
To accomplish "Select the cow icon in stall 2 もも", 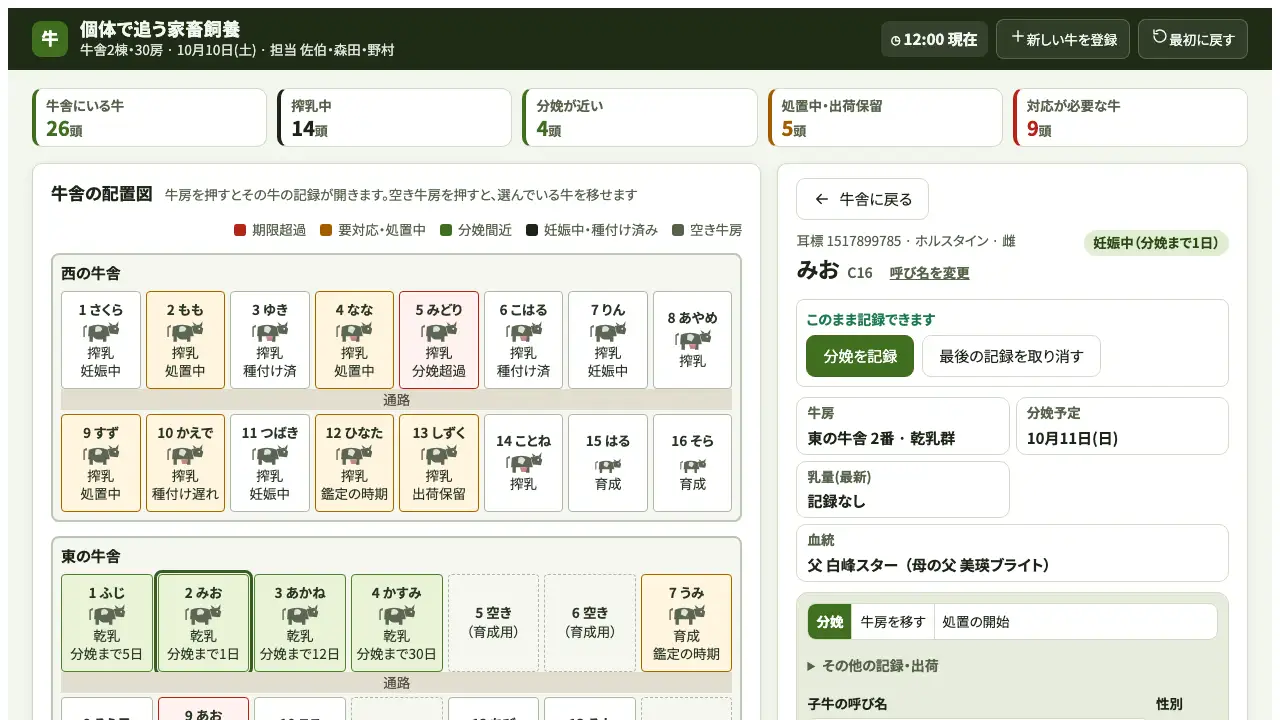I will click(185, 332).
